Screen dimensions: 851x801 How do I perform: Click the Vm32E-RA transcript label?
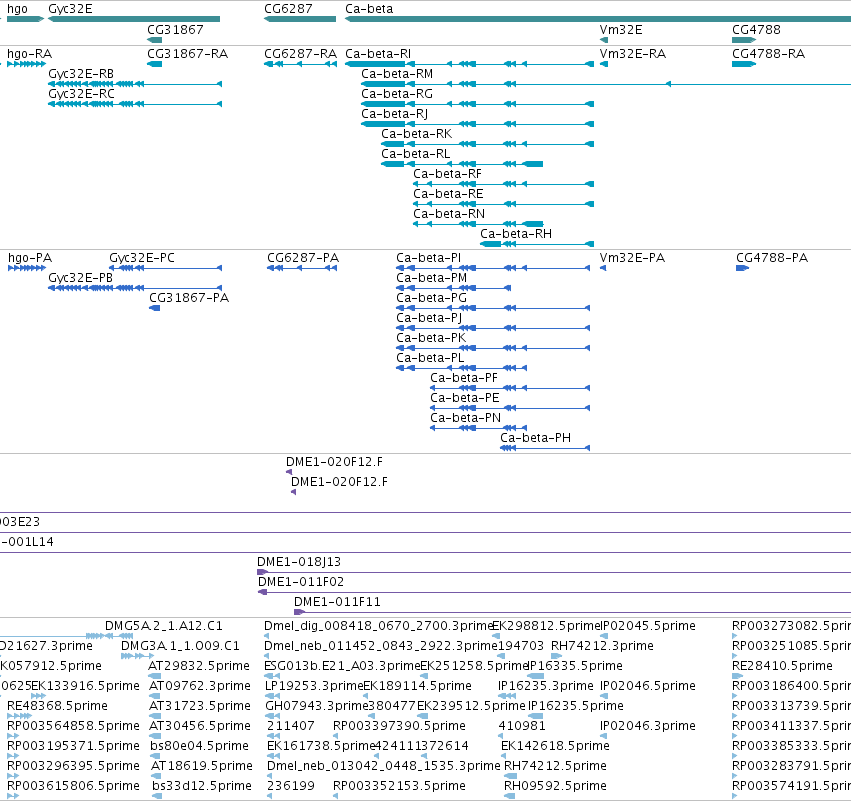click(x=633, y=54)
